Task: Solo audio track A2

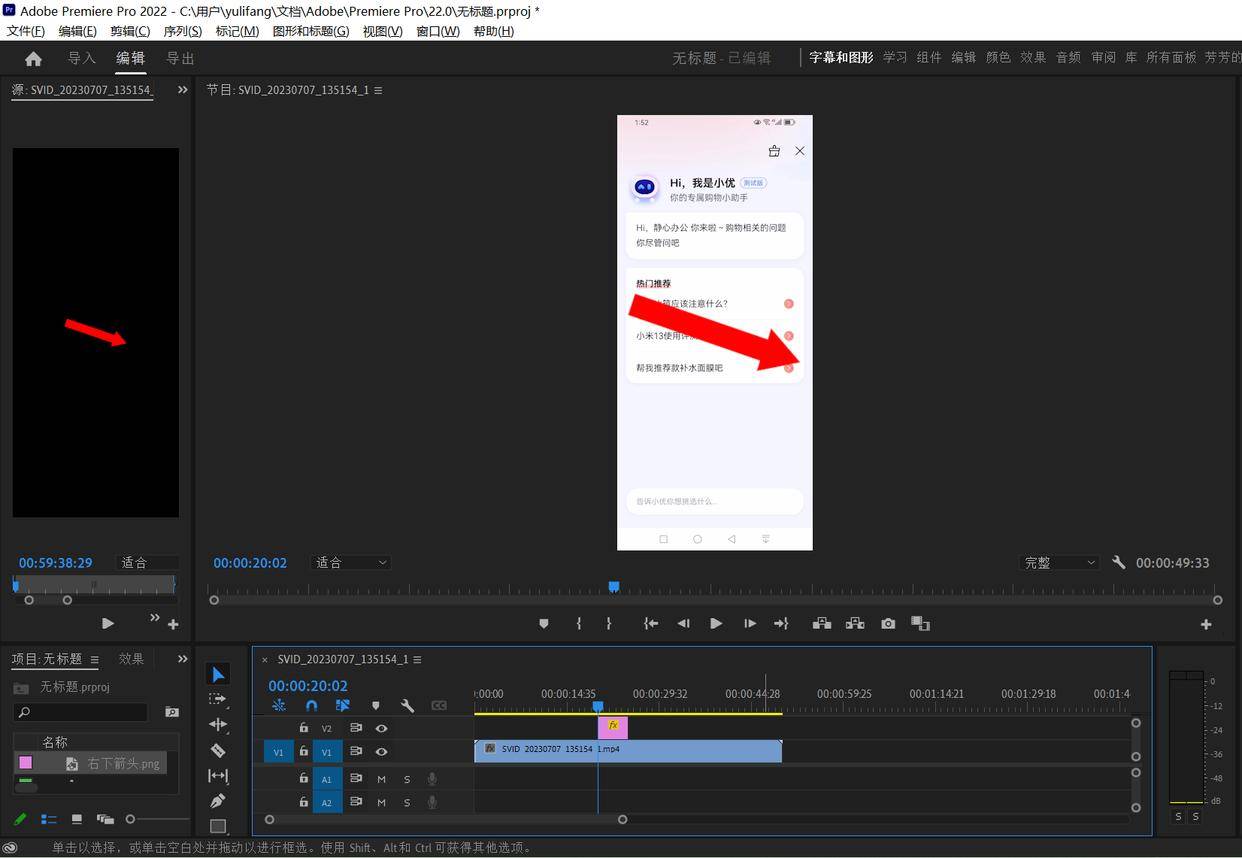Action: click(406, 803)
